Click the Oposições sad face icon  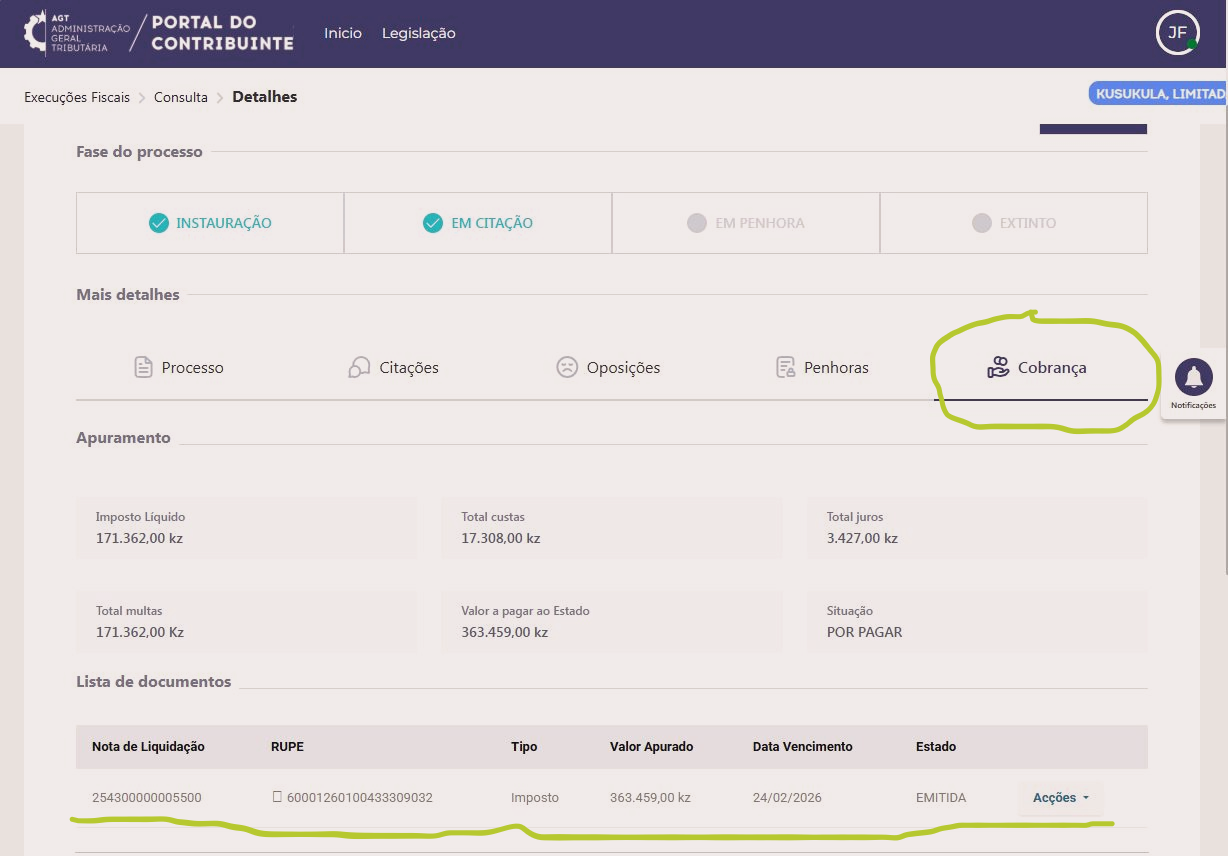coord(567,367)
